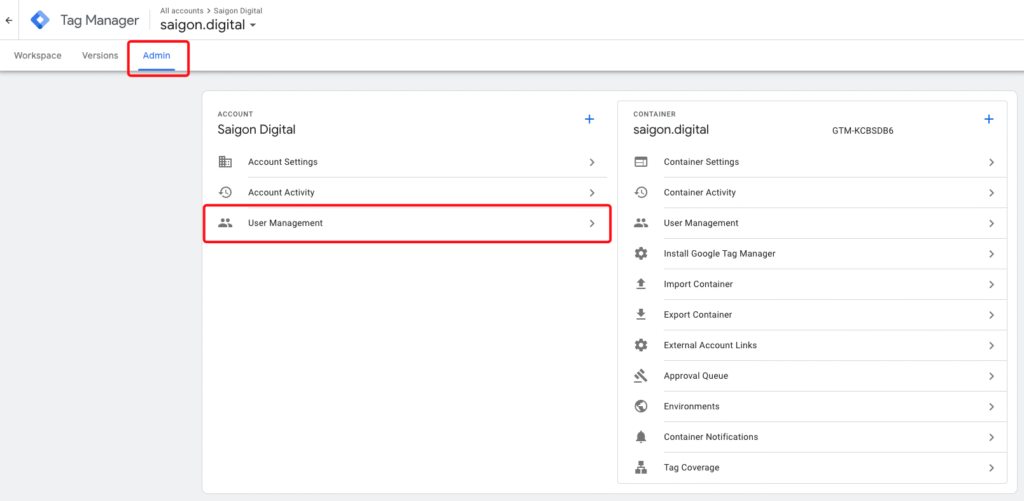Click the saigon.digital container name heading
1024x501 pixels.
(x=671, y=130)
